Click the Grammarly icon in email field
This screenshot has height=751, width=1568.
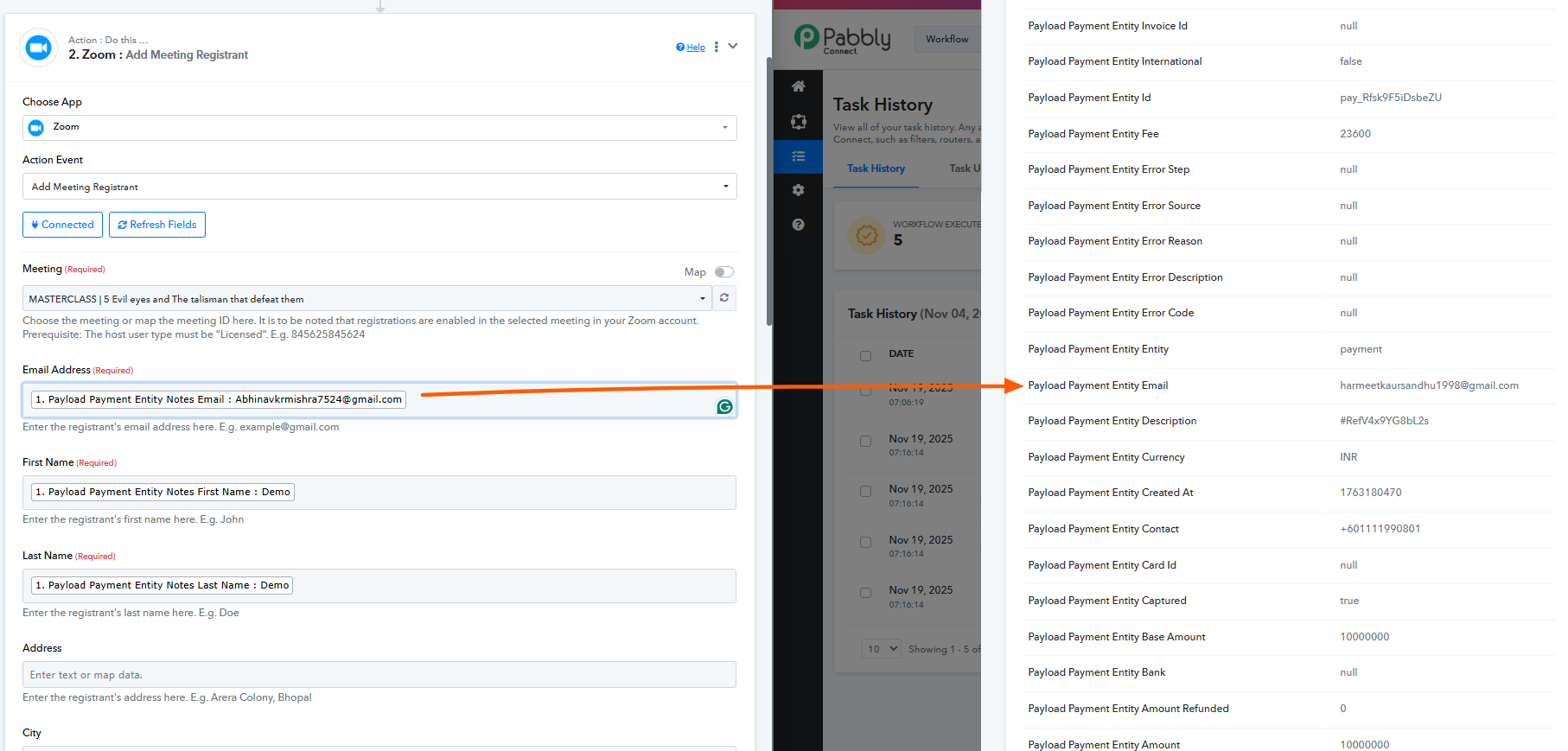click(x=724, y=406)
